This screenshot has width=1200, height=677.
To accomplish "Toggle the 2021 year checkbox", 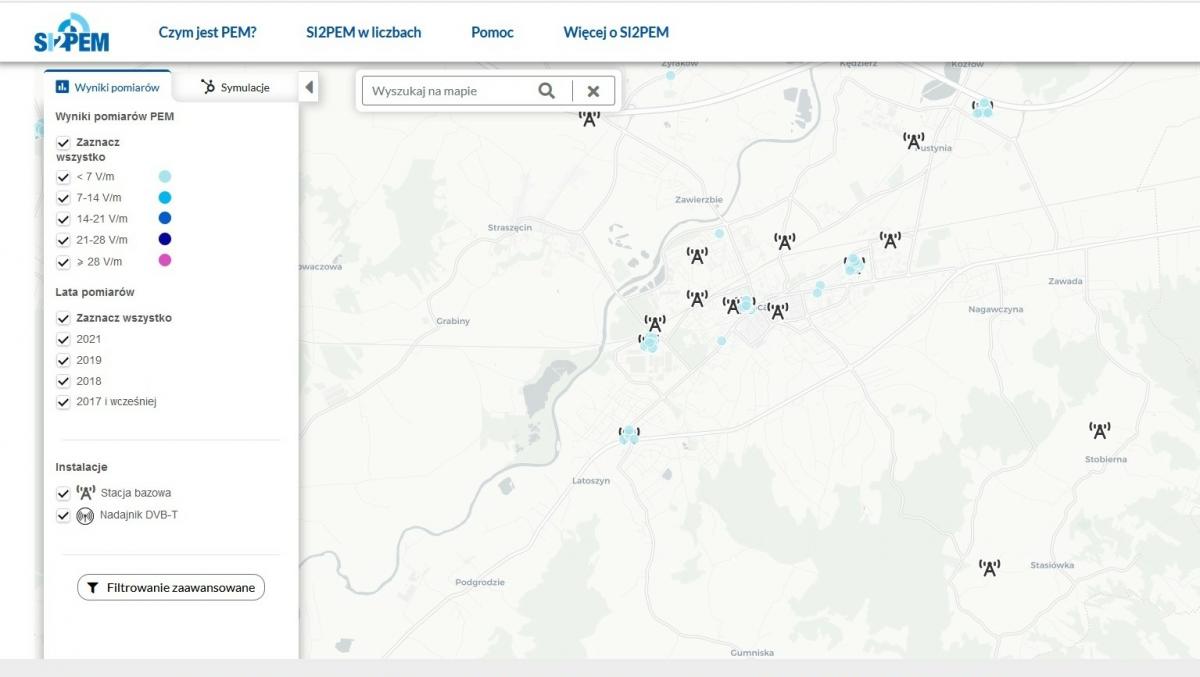I will [x=63, y=339].
